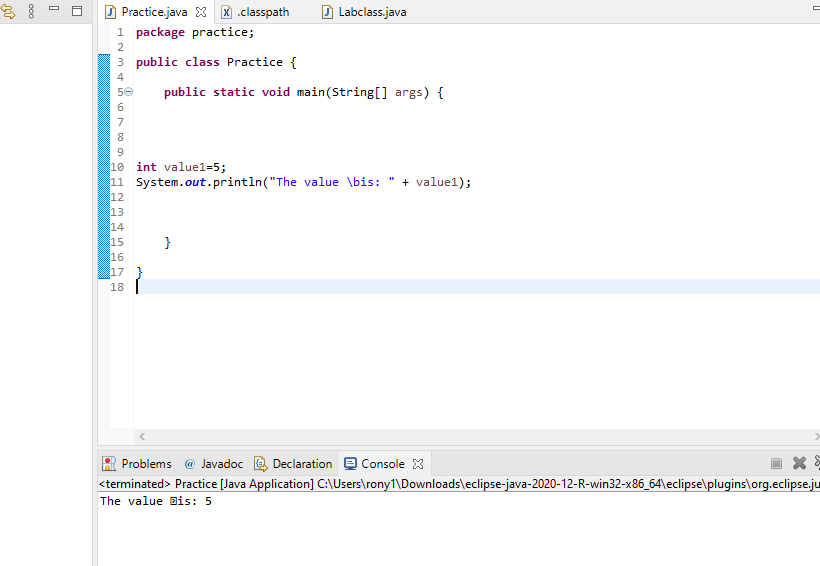
Task: Click line number 11 in the gutter
Action: 117,182
